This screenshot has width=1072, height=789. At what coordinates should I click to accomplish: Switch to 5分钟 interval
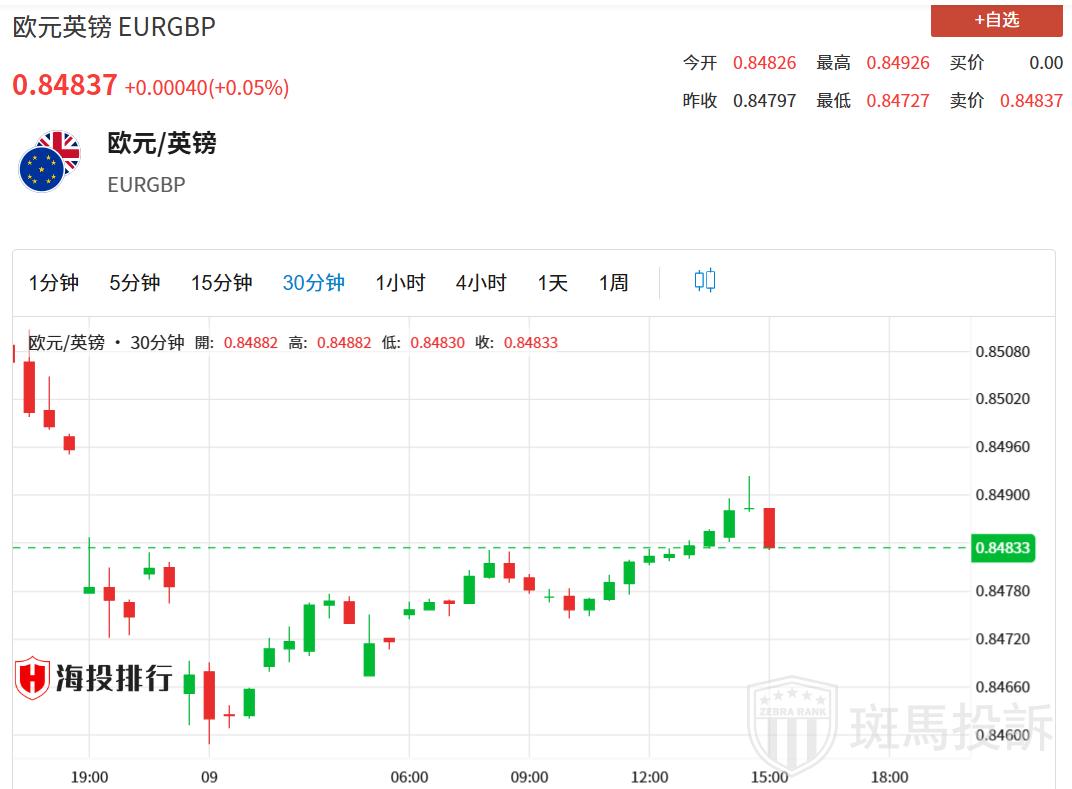[135, 283]
